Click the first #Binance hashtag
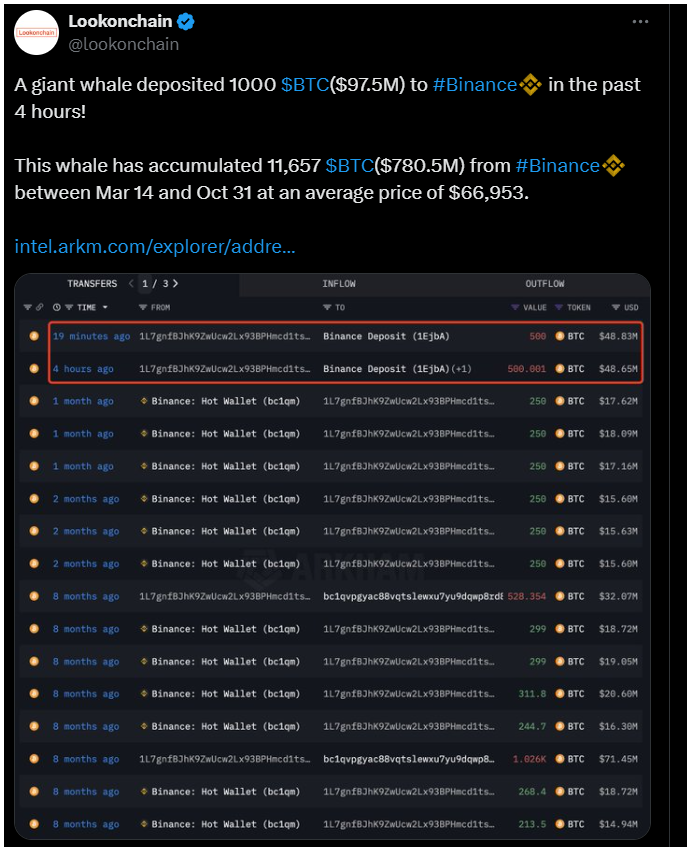 pos(475,85)
